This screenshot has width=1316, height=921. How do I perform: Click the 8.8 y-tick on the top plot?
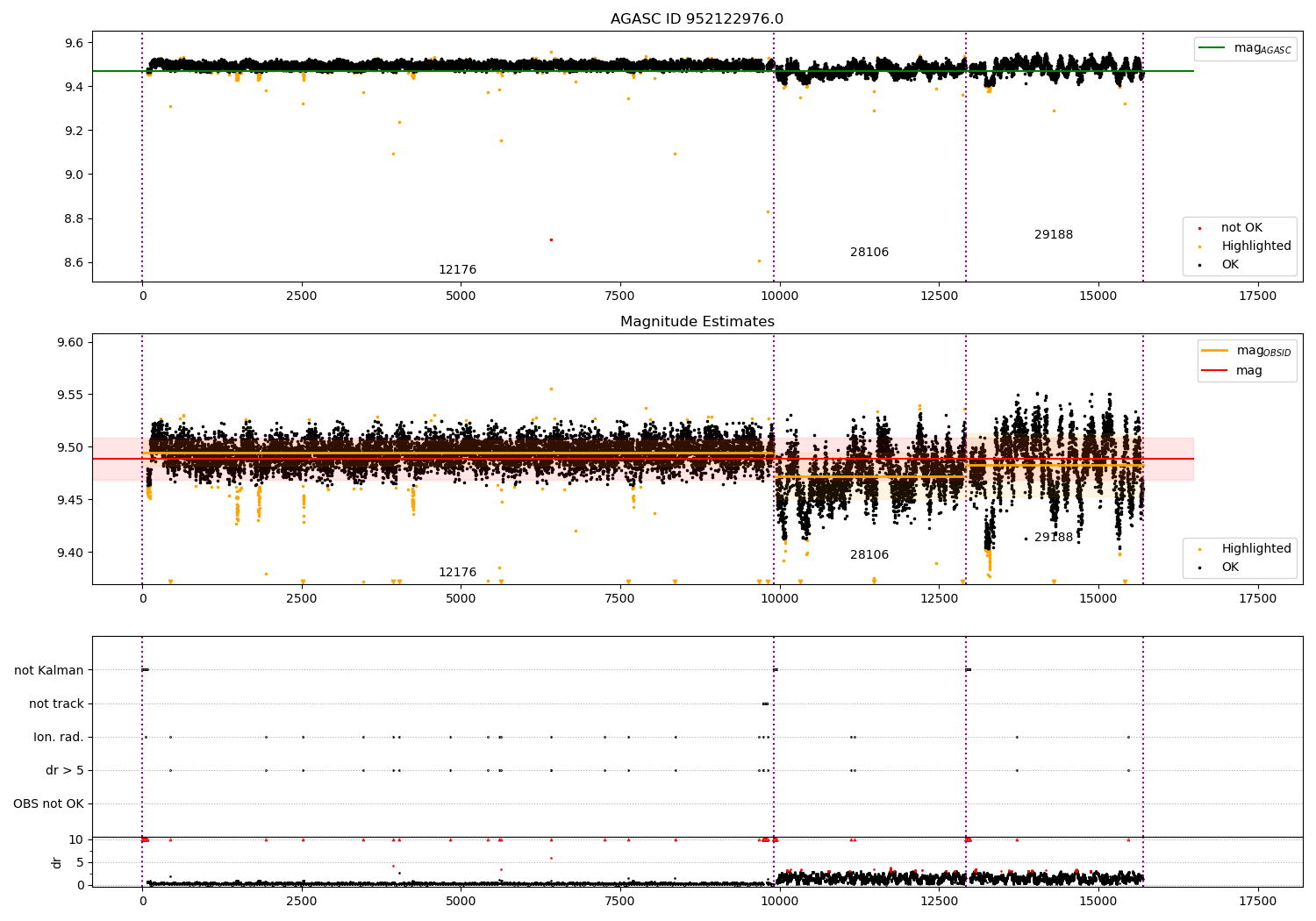[74, 218]
